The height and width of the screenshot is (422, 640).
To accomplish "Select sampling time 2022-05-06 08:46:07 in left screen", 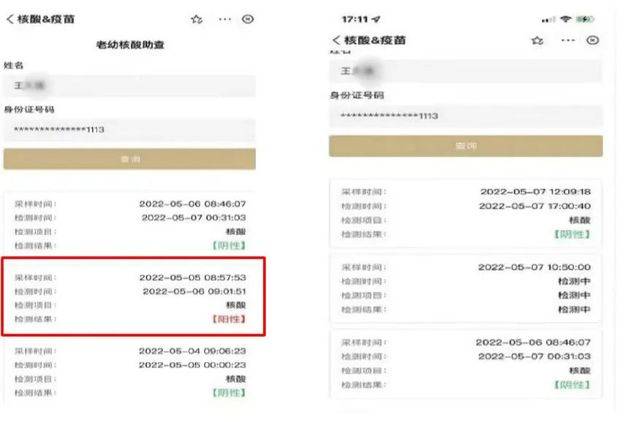I will [x=193, y=204].
